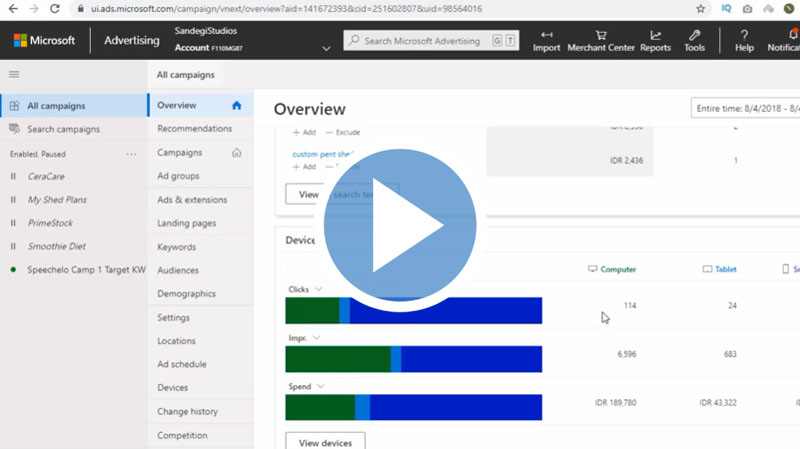Click the camera extension icon
The width and height of the screenshot is (800, 449).
[x=747, y=9]
